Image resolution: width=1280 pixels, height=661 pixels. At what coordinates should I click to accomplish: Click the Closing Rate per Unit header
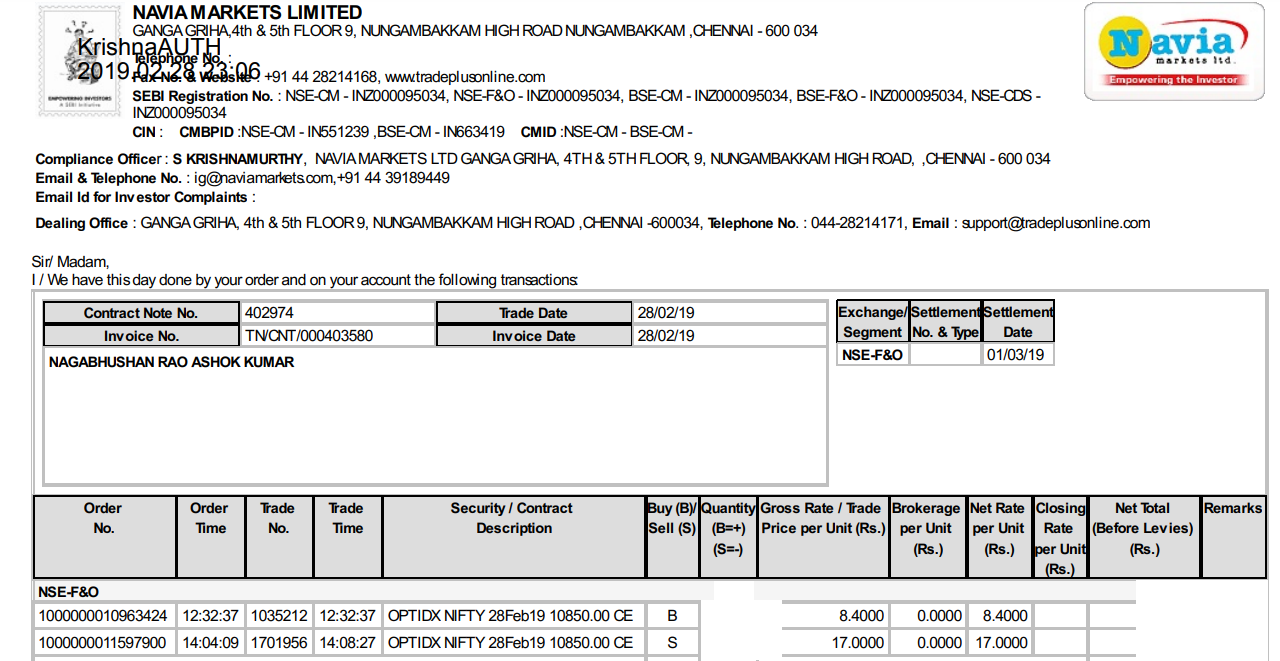coord(1059,537)
